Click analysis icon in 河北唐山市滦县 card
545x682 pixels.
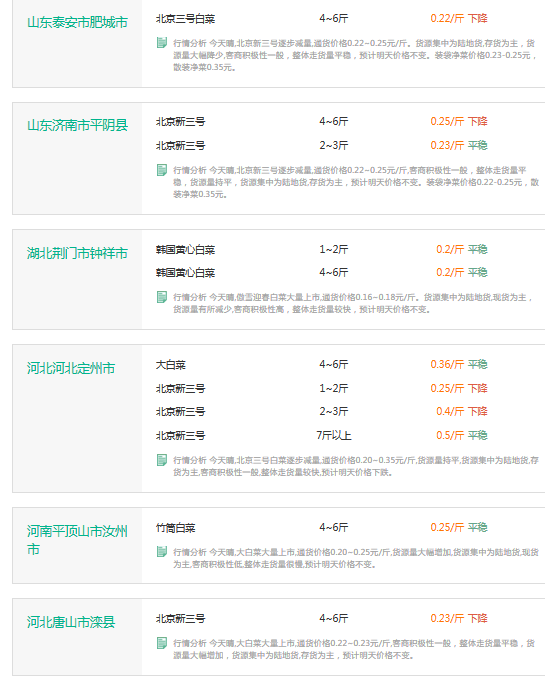[x=162, y=642]
